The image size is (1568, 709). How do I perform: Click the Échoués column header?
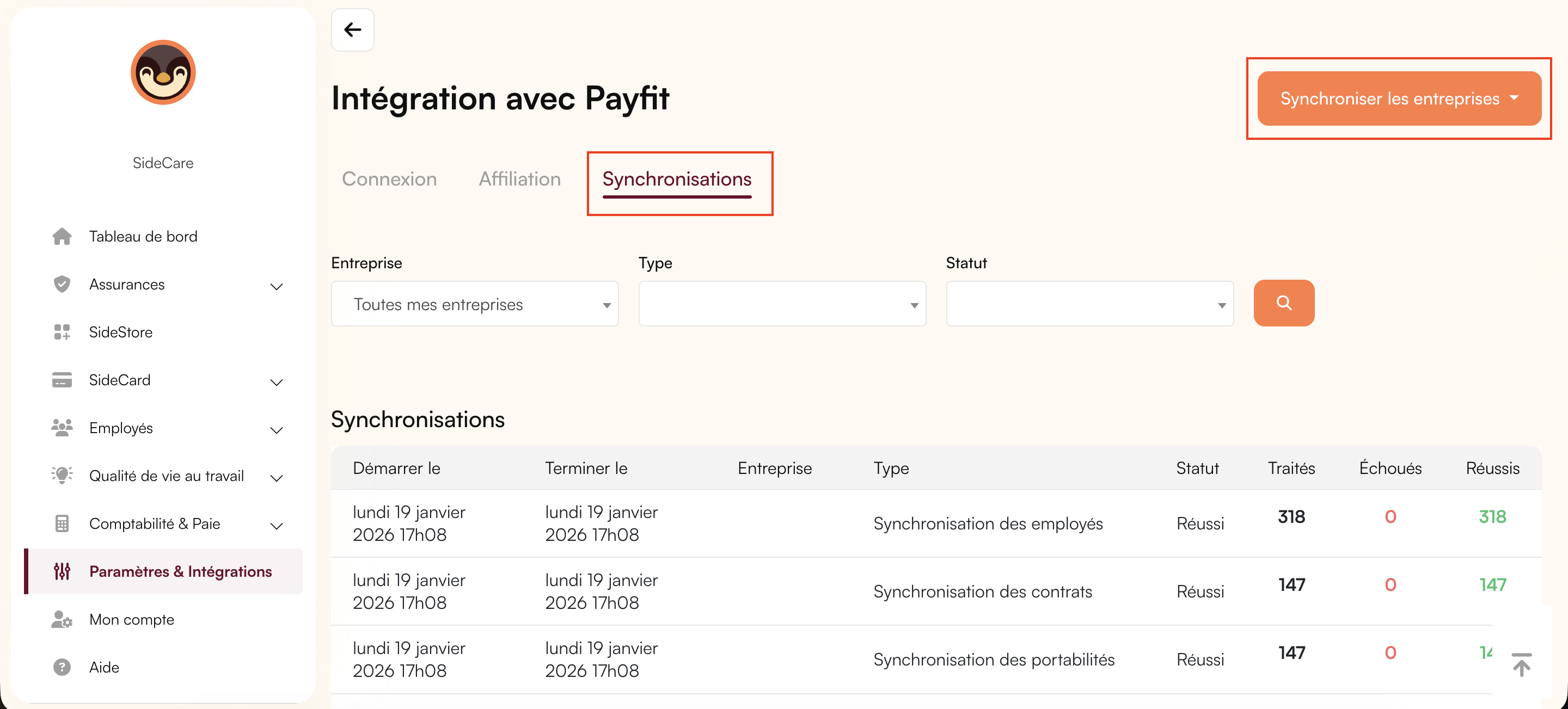(x=1391, y=468)
